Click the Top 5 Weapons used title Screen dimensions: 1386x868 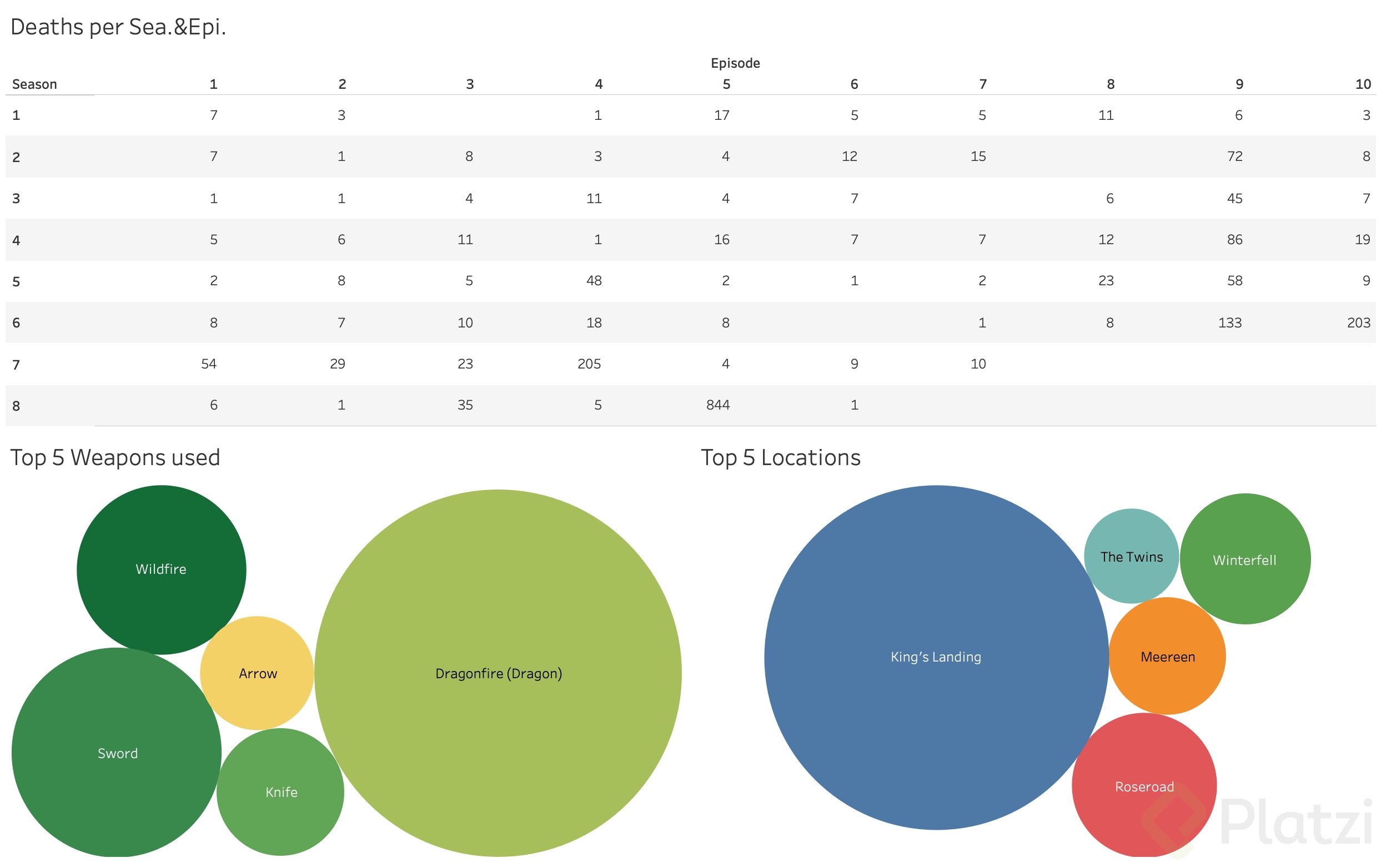pos(115,457)
